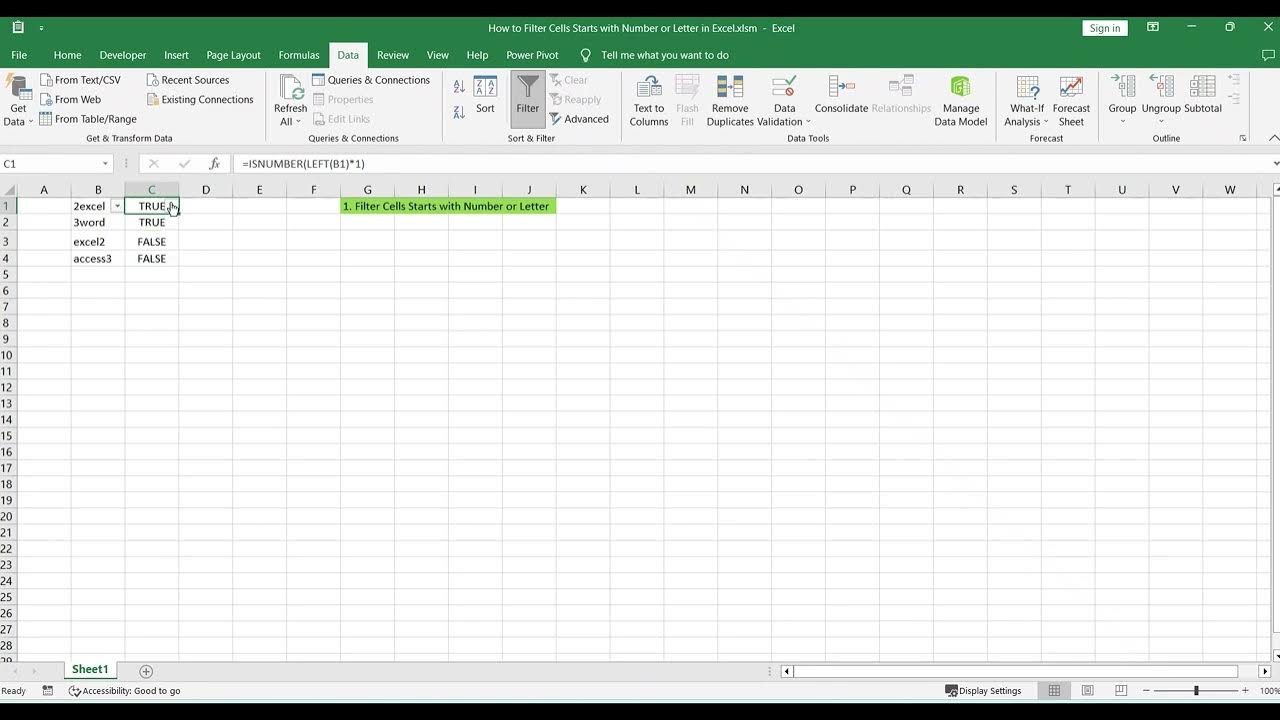Switch to the Power Pivot tab
This screenshot has height=720, width=1280.
(x=532, y=56)
